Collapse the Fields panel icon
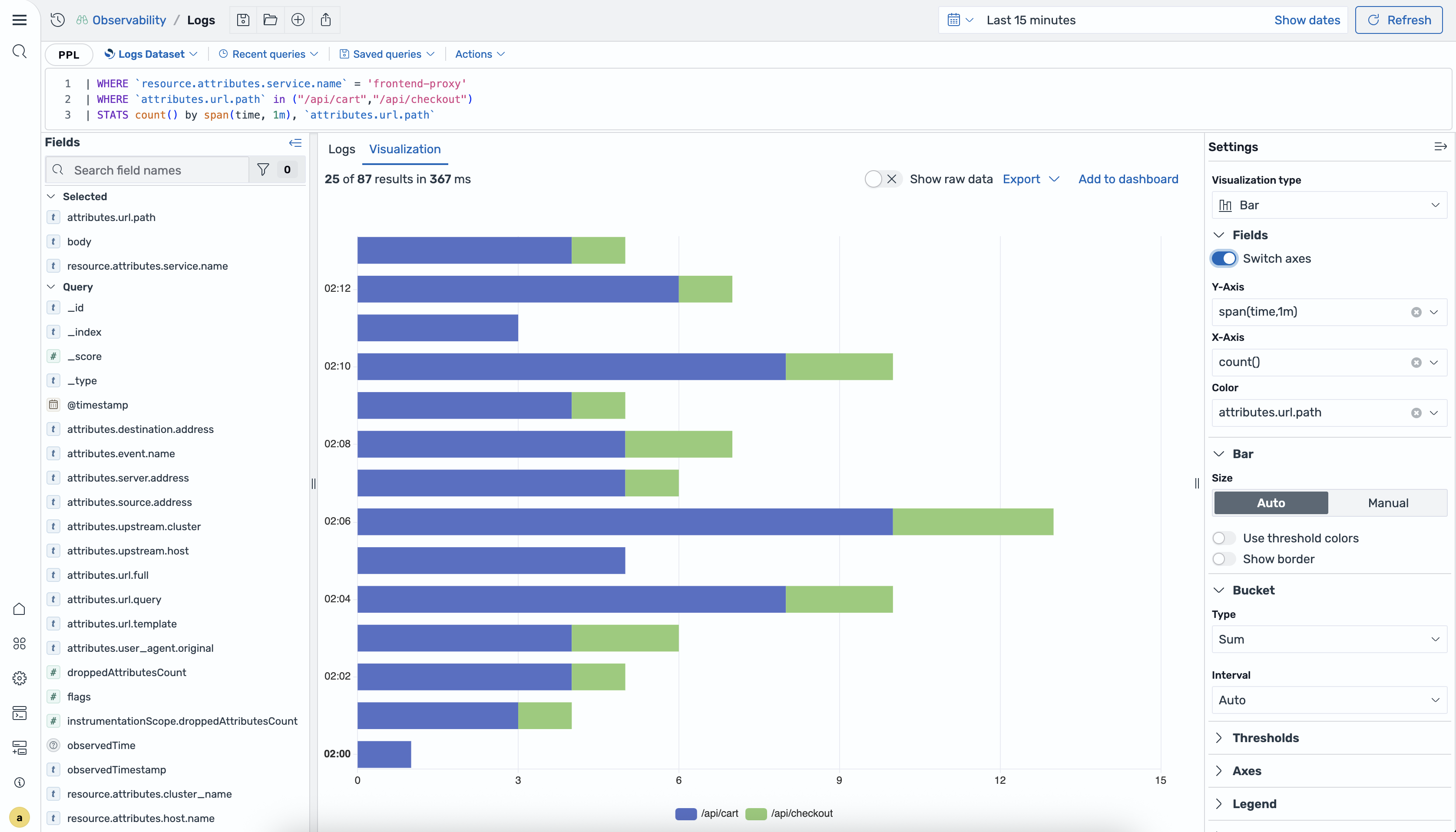Image resolution: width=1456 pixels, height=832 pixels. point(295,143)
